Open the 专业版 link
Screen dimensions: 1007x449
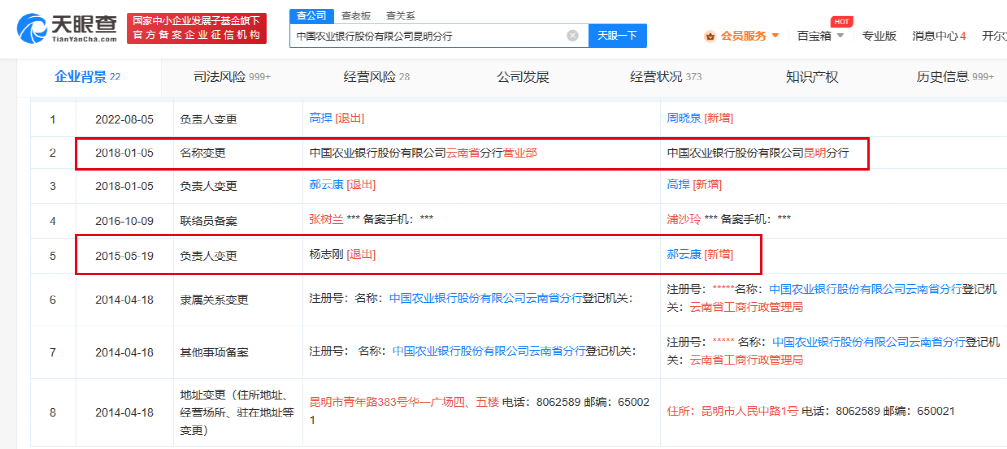coord(879,36)
